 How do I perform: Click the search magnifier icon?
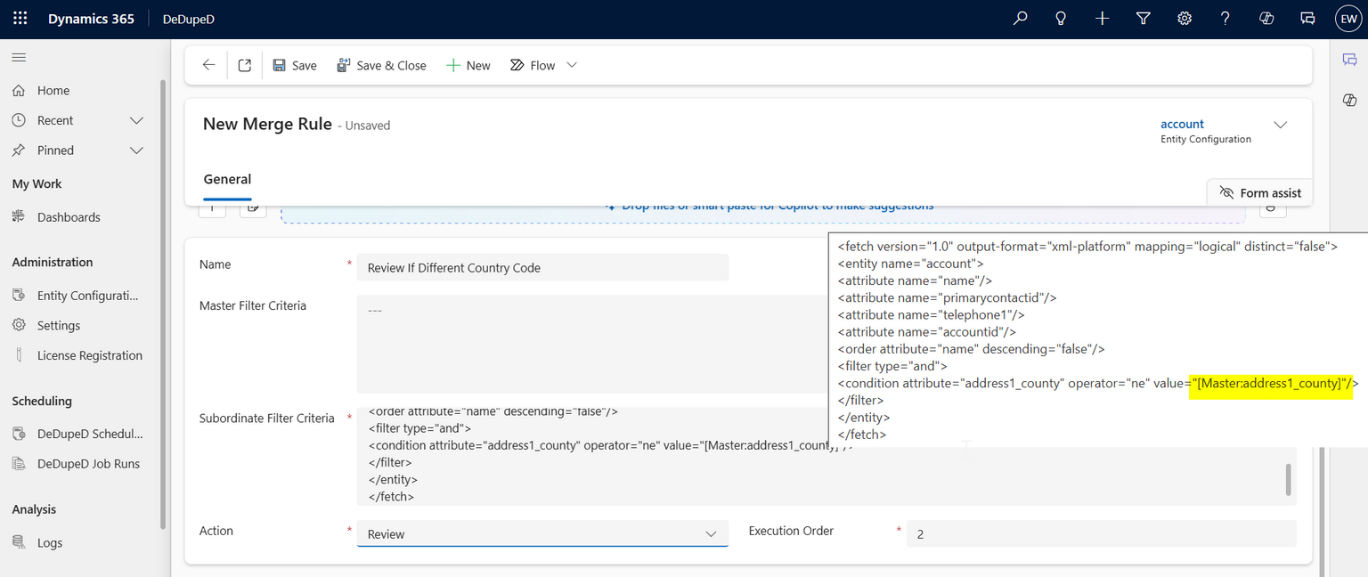(x=1020, y=19)
